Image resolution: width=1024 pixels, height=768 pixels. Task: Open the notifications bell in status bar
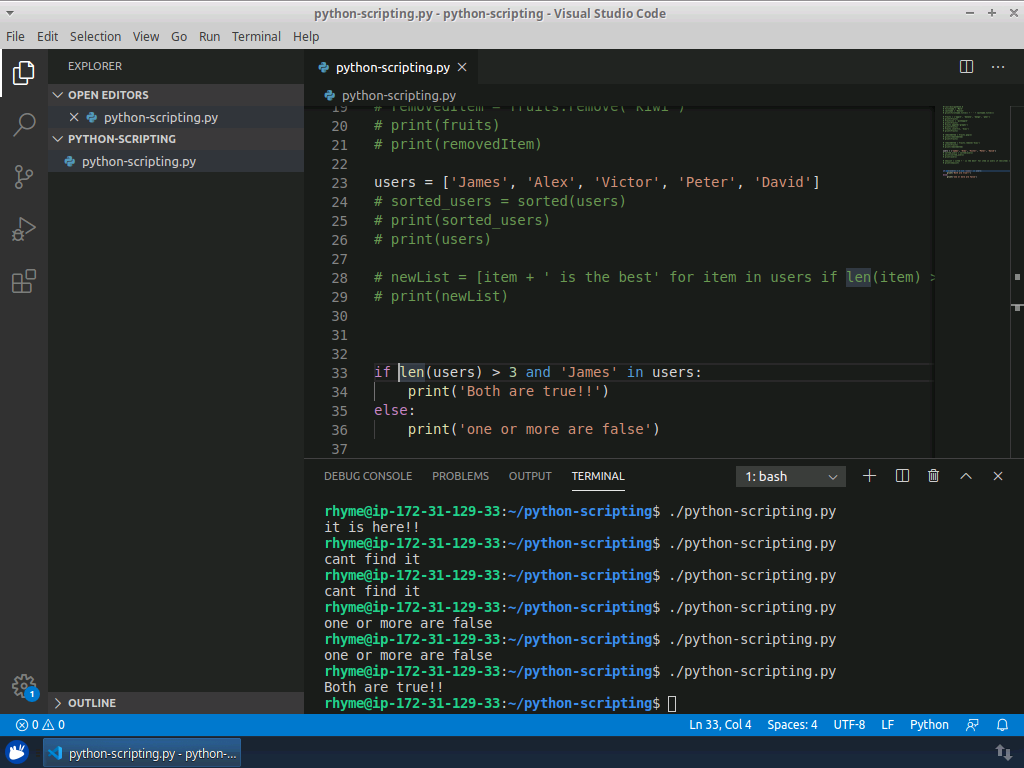pos(1002,725)
